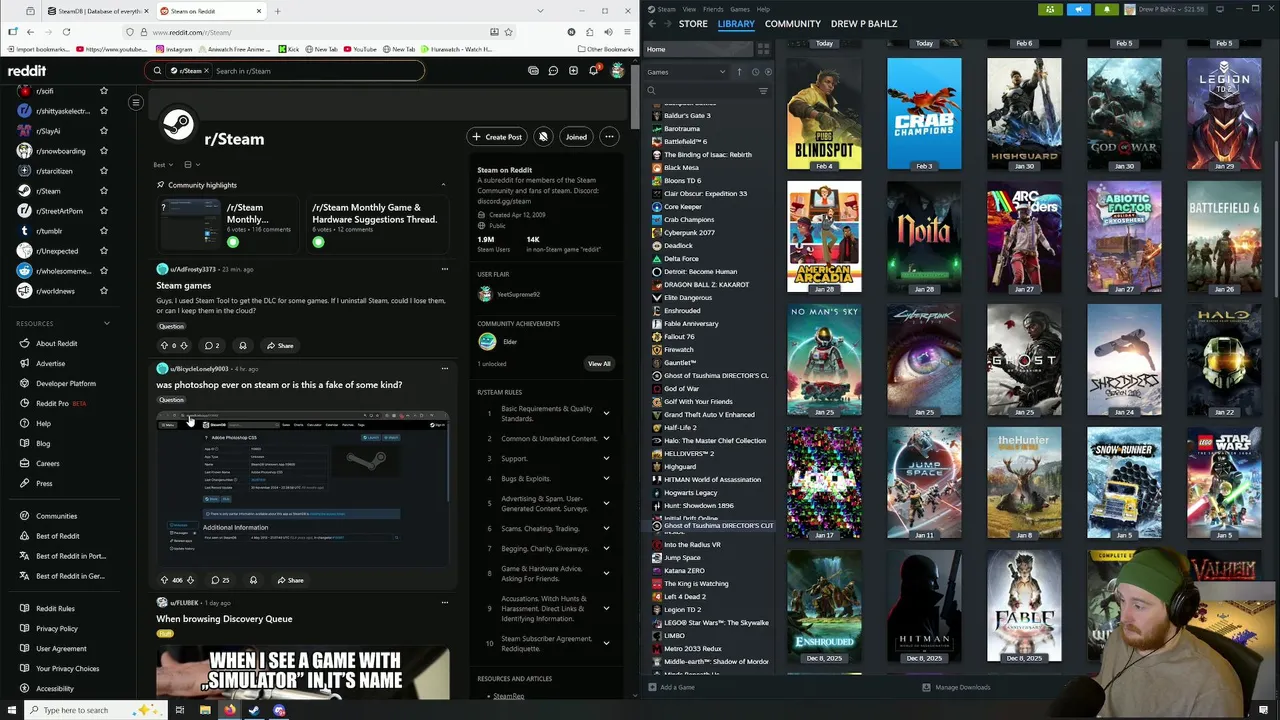The height and width of the screenshot is (720, 1280).
Task: Open Steam game list advanced filters icon
Action: click(763, 91)
